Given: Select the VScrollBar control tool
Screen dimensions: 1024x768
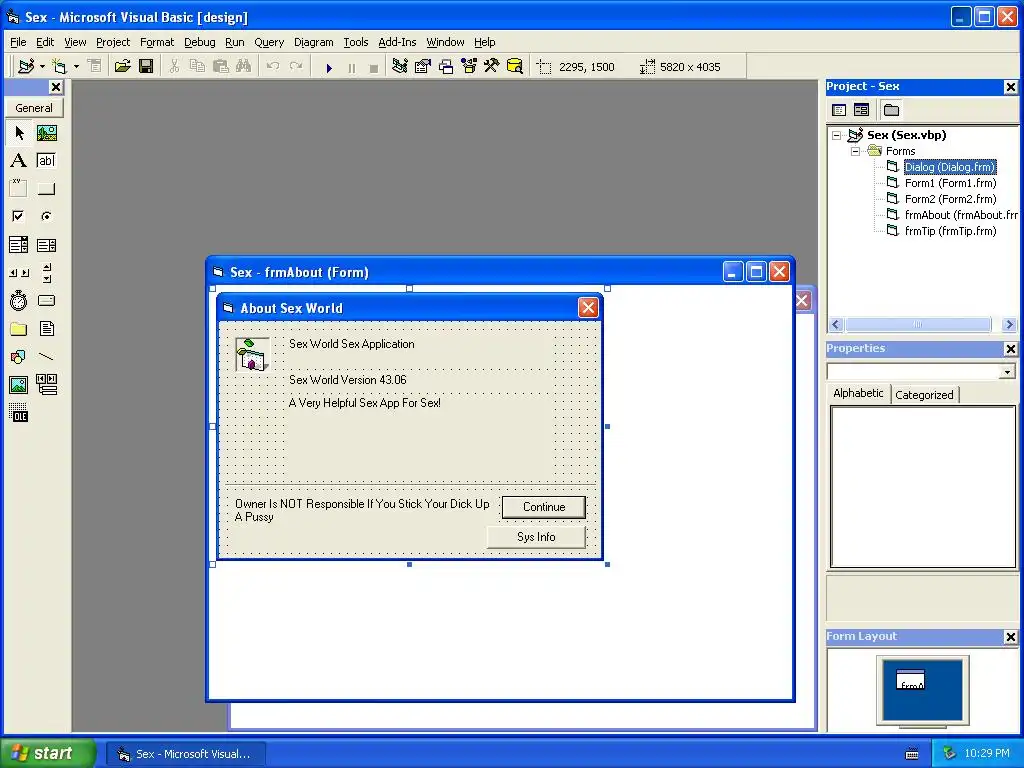Looking at the screenshot, I should (46, 273).
